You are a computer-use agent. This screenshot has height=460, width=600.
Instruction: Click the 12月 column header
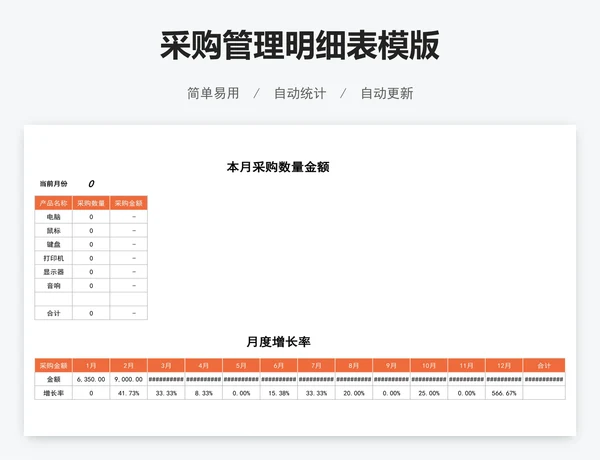tap(504, 365)
